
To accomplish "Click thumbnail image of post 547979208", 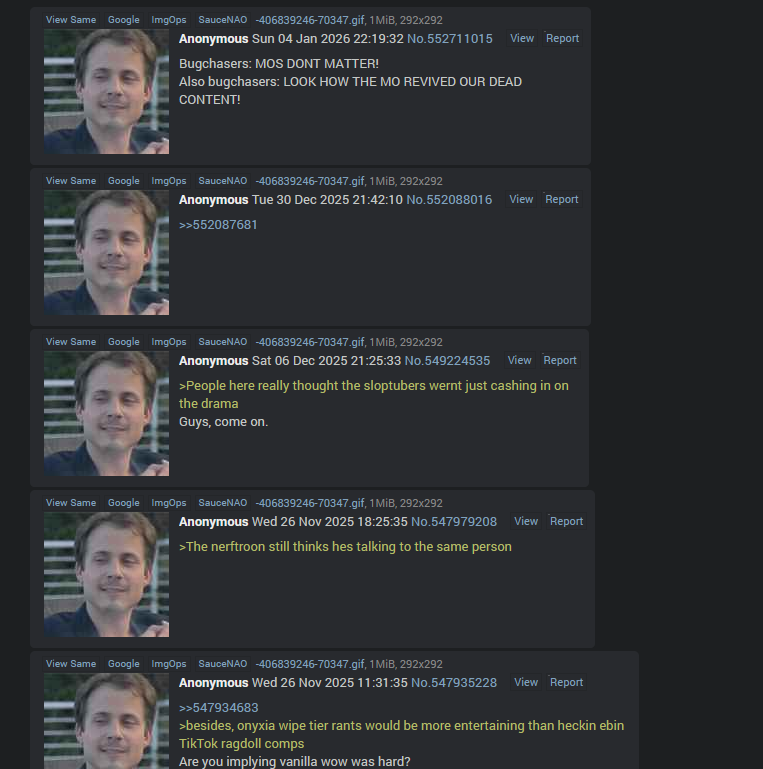I will pyautogui.click(x=106, y=574).
